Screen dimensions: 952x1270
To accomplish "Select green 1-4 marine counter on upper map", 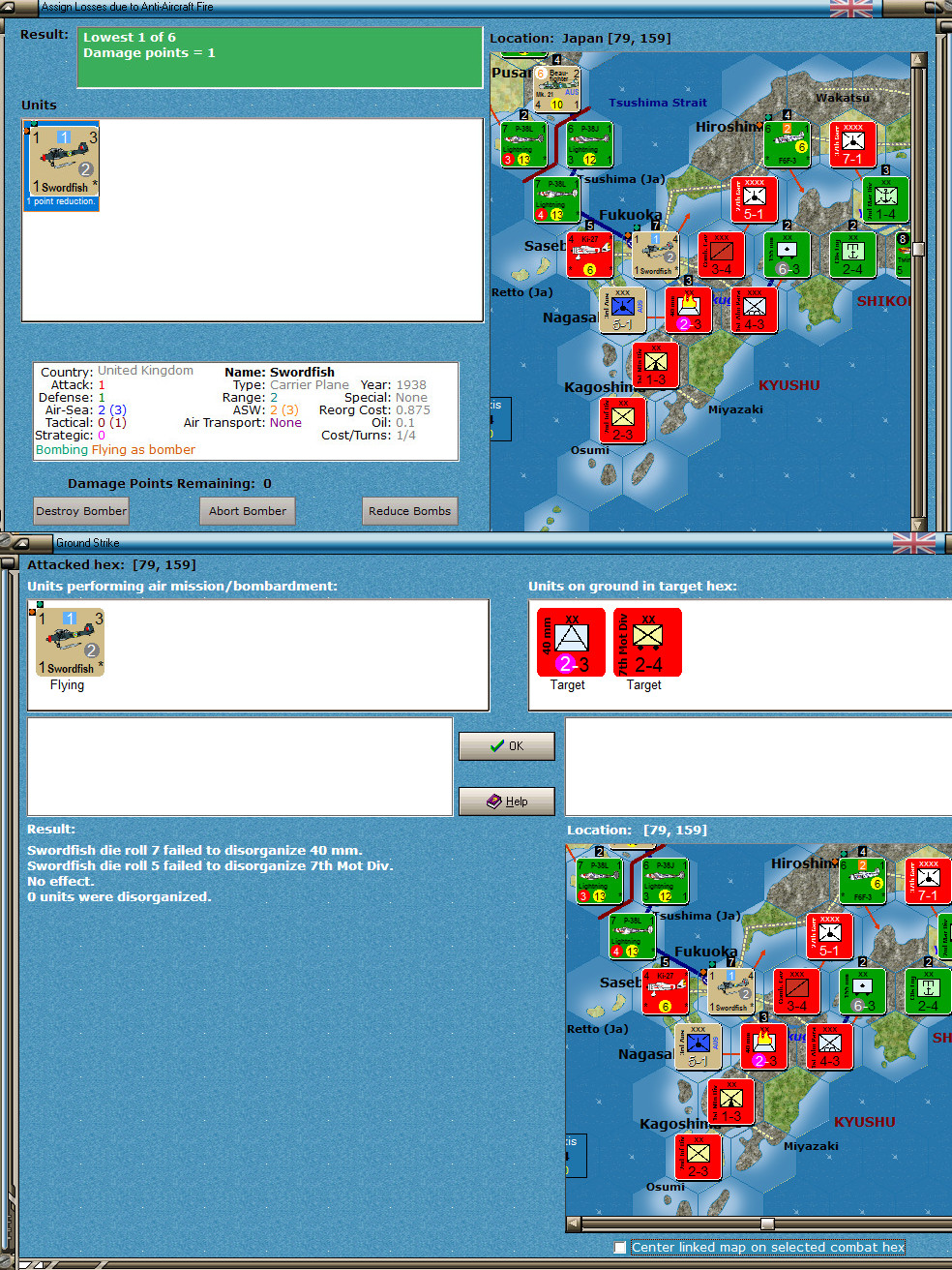I will click(x=886, y=199).
